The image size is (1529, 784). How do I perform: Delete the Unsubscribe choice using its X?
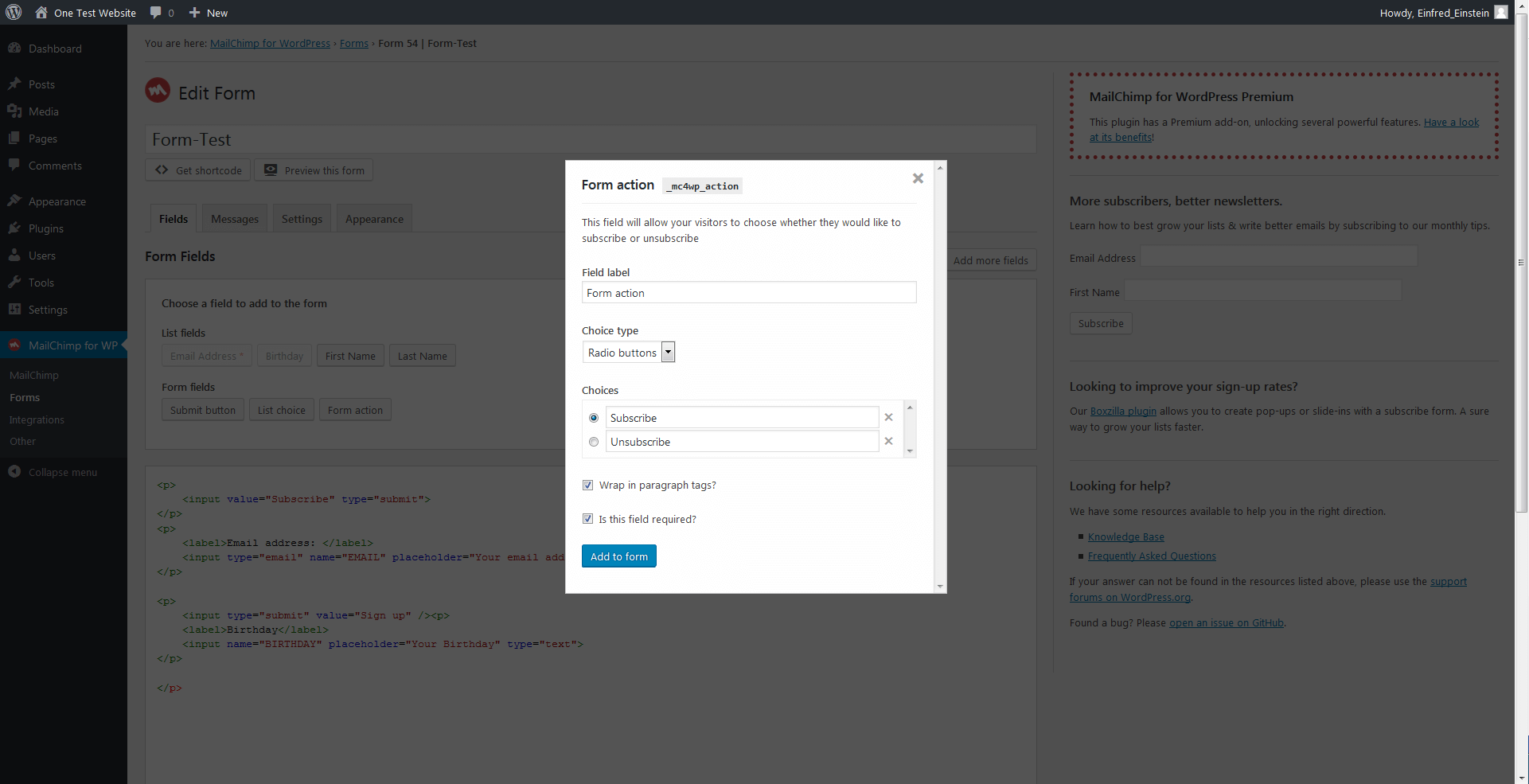(x=888, y=442)
